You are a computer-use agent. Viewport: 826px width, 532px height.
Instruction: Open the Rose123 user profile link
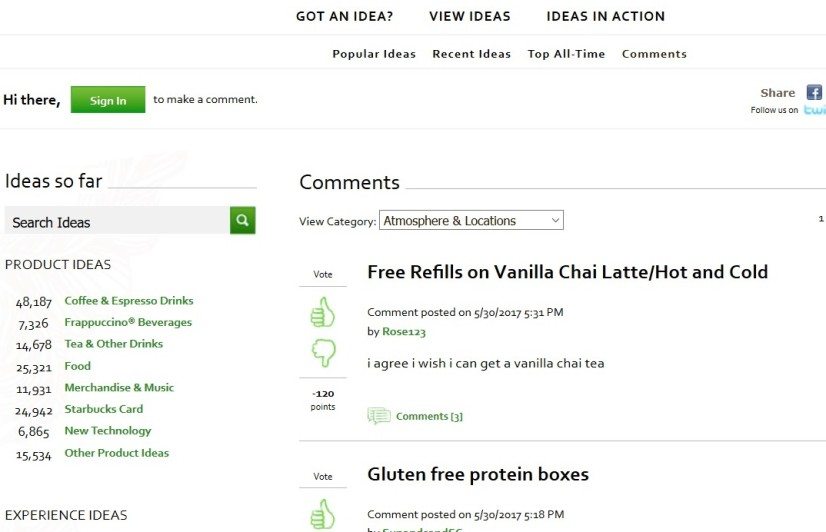click(404, 331)
